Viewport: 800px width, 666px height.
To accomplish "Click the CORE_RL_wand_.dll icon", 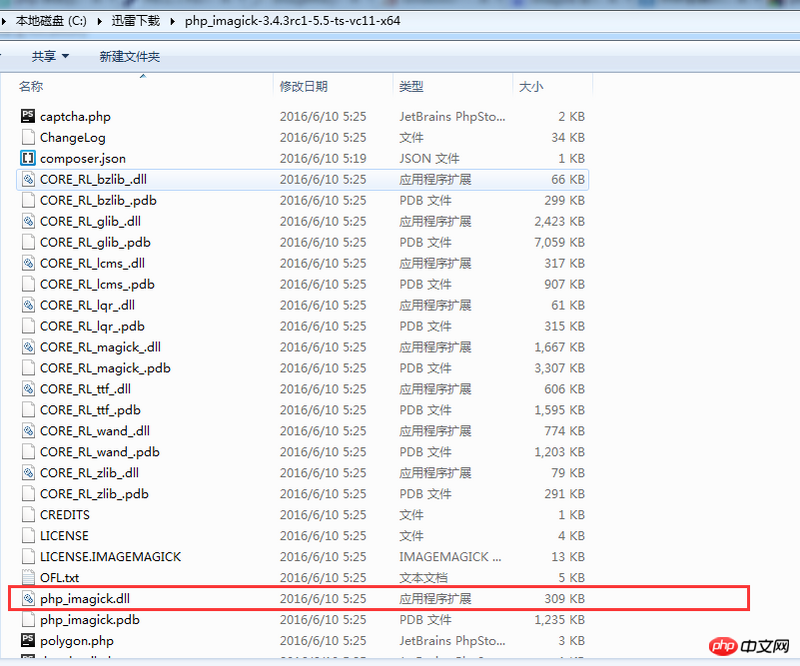I will click(x=28, y=430).
